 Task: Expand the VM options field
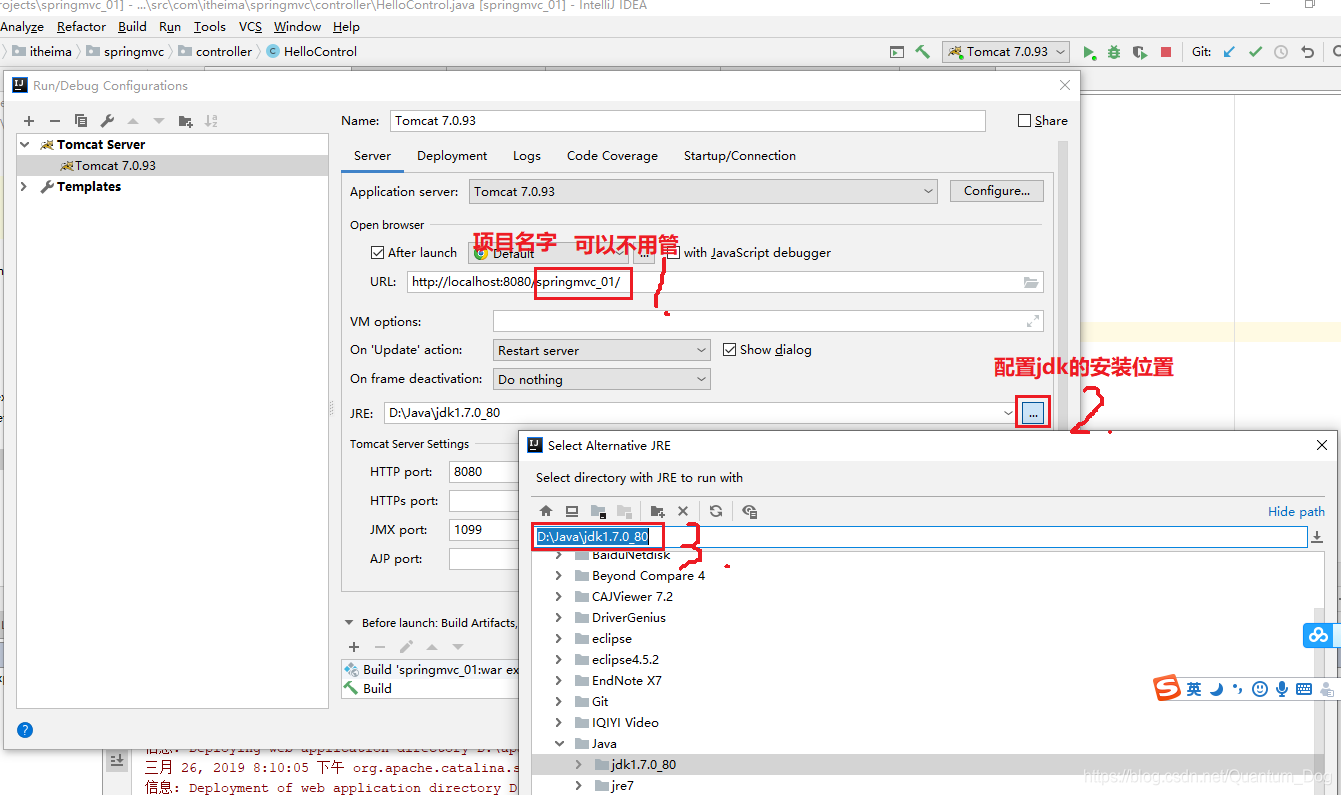(x=1033, y=321)
